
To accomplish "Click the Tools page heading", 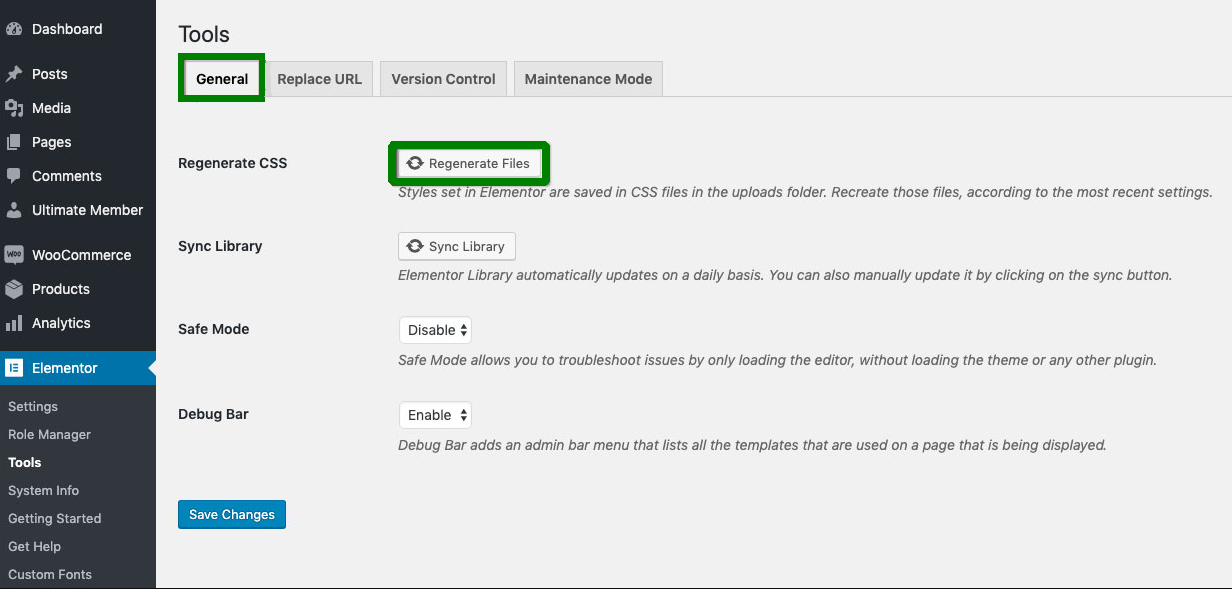I will [x=204, y=34].
